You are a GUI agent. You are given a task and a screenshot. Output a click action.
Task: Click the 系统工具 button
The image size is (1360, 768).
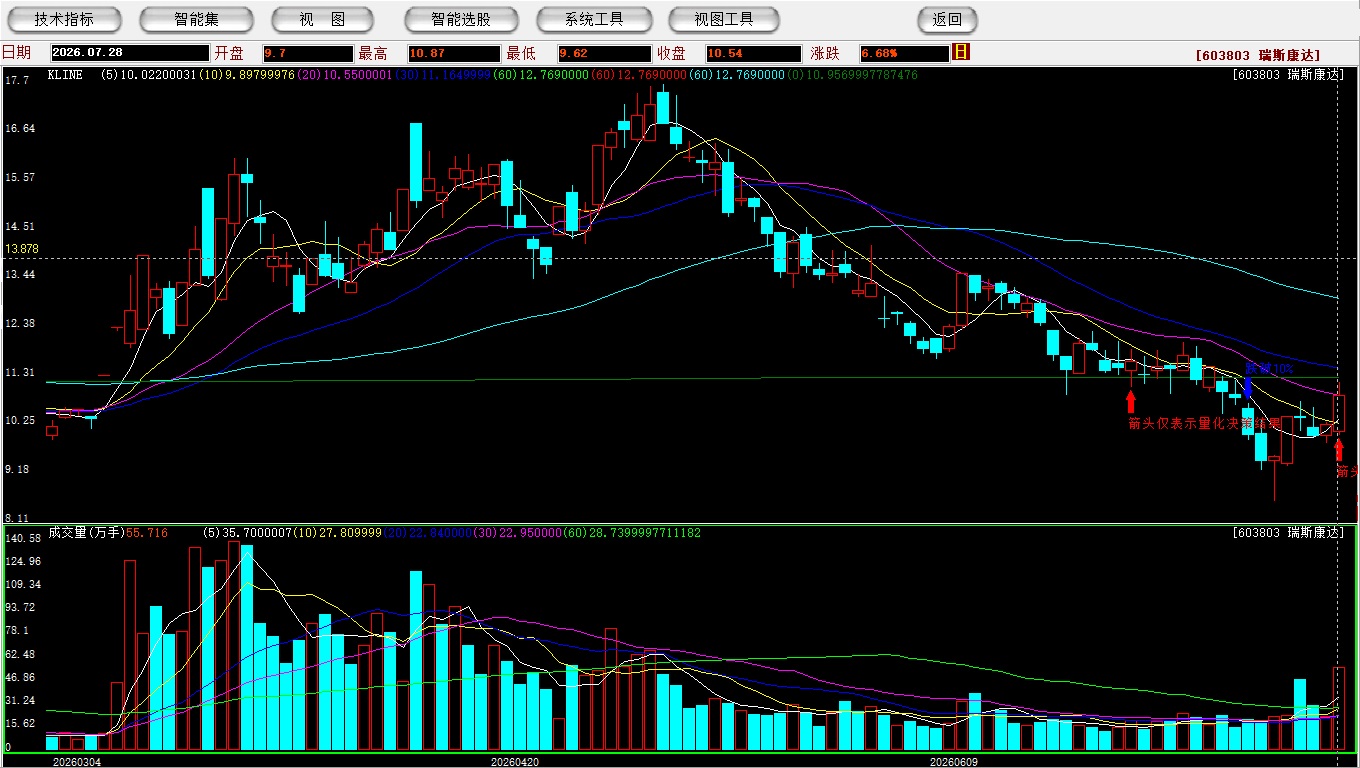pos(594,19)
